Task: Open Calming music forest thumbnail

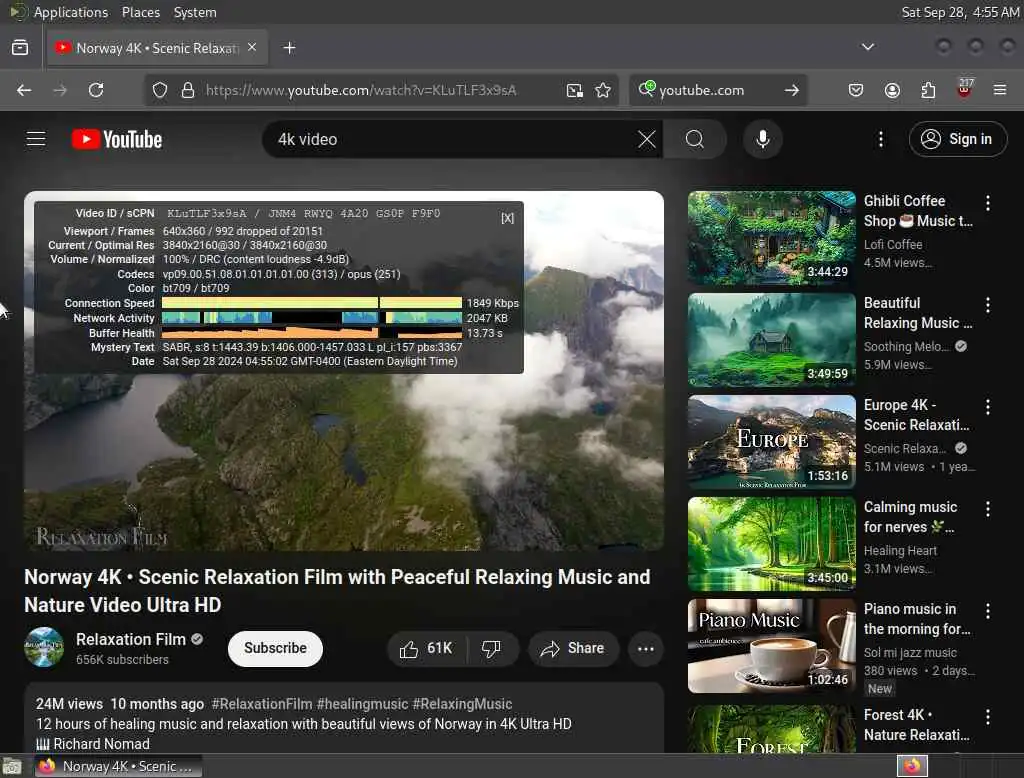Action: [771, 543]
